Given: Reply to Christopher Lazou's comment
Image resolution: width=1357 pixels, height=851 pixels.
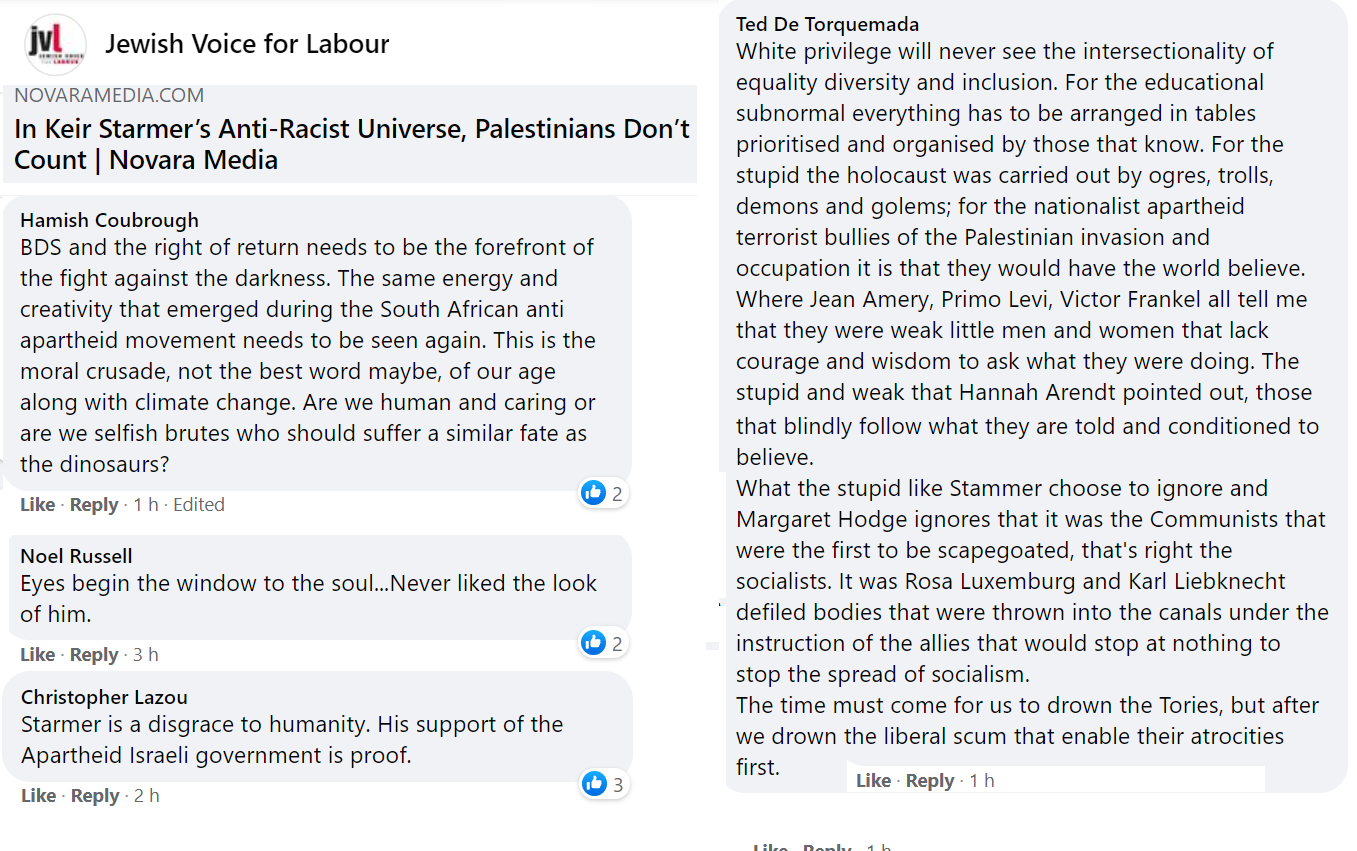Looking at the screenshot, I should 95,796.
